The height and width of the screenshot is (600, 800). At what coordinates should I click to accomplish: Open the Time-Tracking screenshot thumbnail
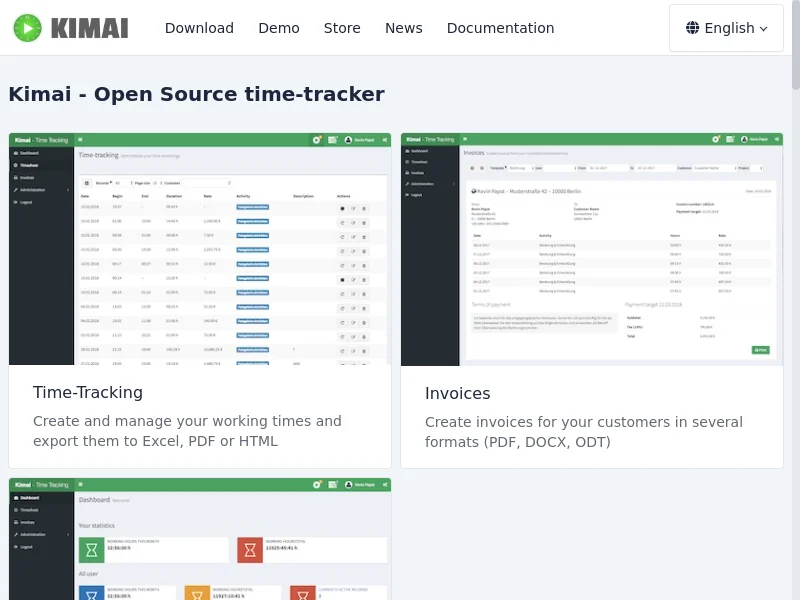click(200, 249)
